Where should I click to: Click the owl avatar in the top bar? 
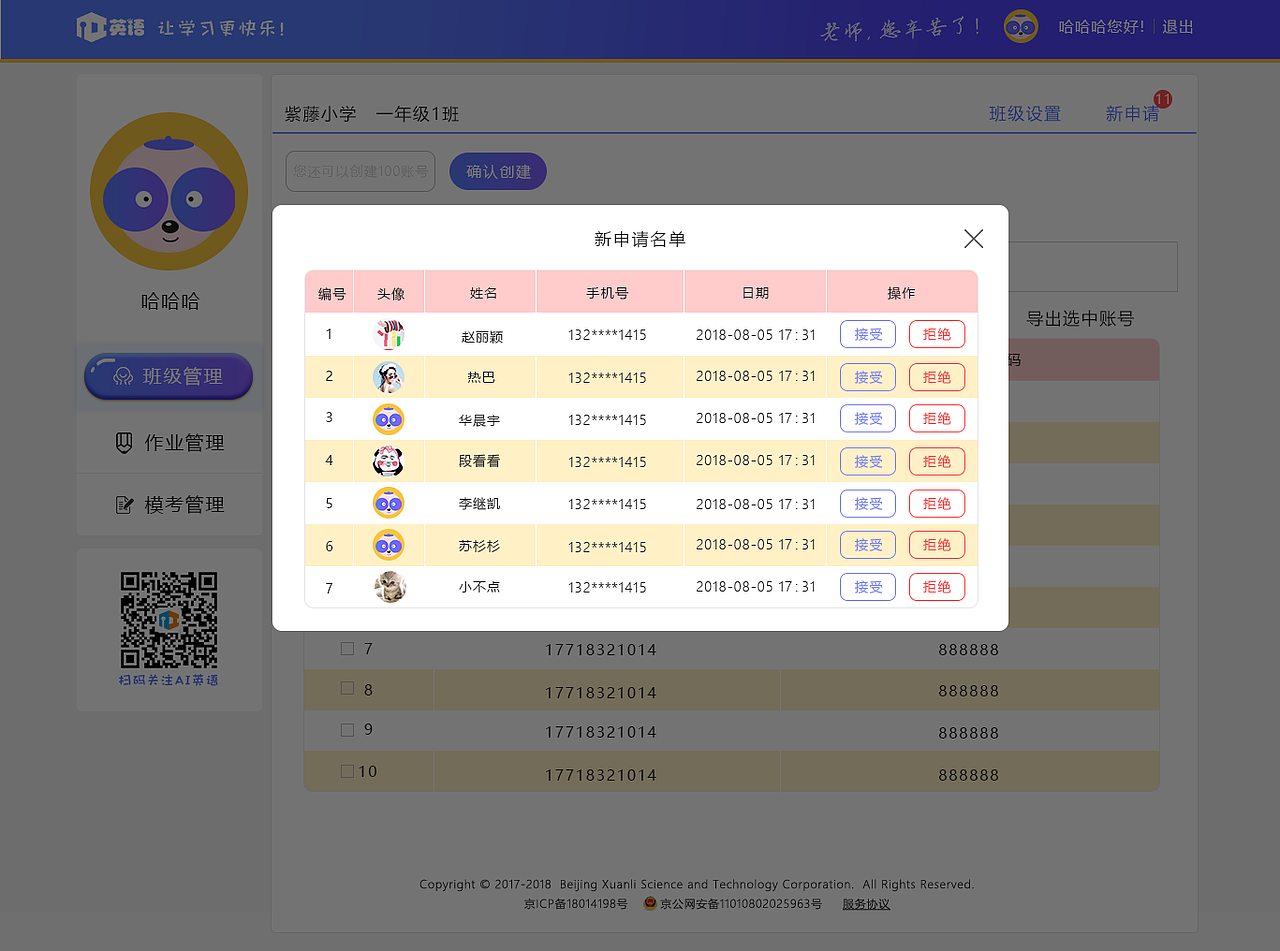[x=1020, y=26]
